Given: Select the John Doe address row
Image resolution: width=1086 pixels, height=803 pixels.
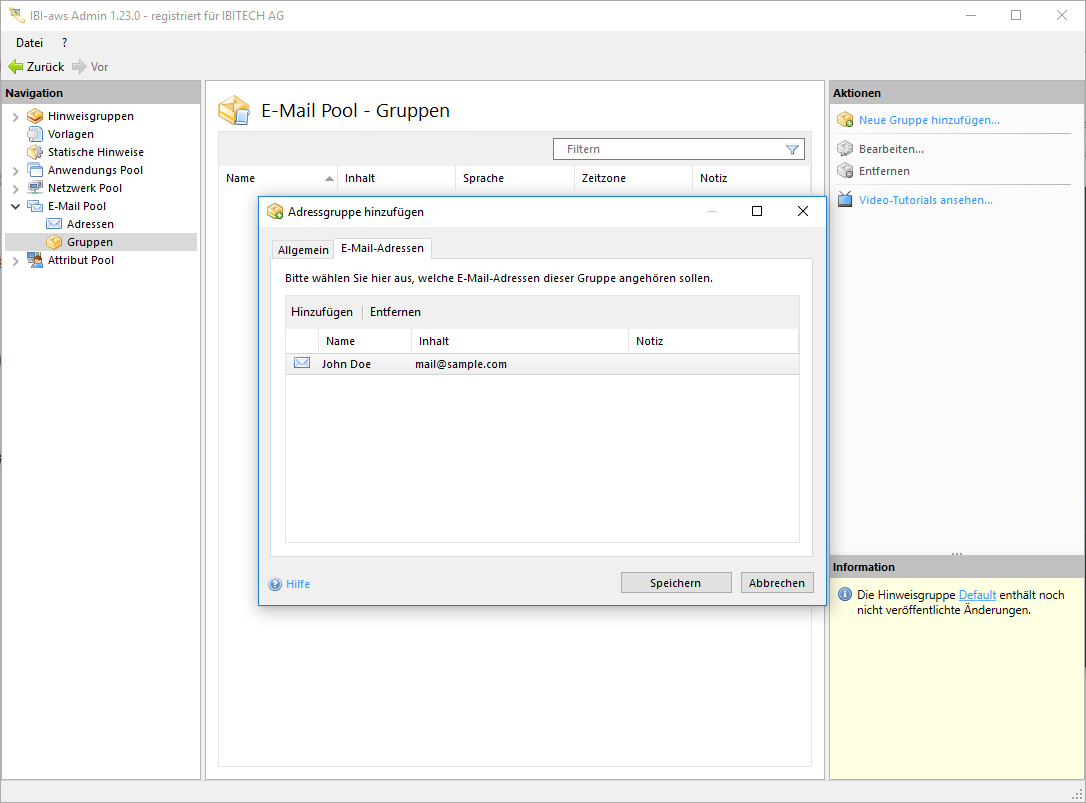Looking at the screenshot, I should click(460, 364).
